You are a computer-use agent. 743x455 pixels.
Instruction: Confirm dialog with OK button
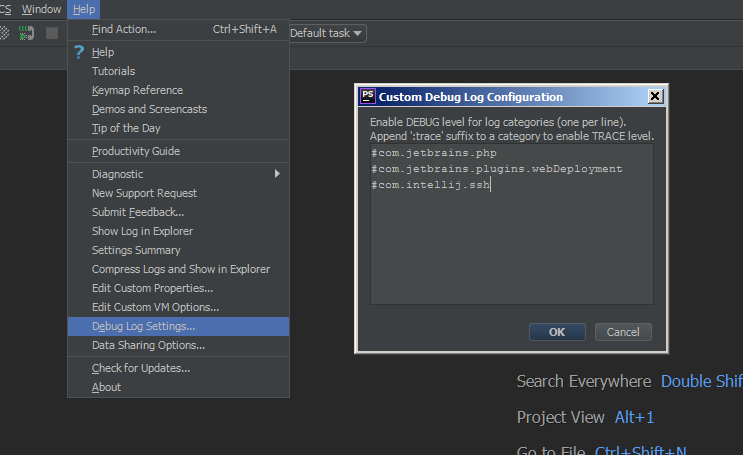pos(557,332)
